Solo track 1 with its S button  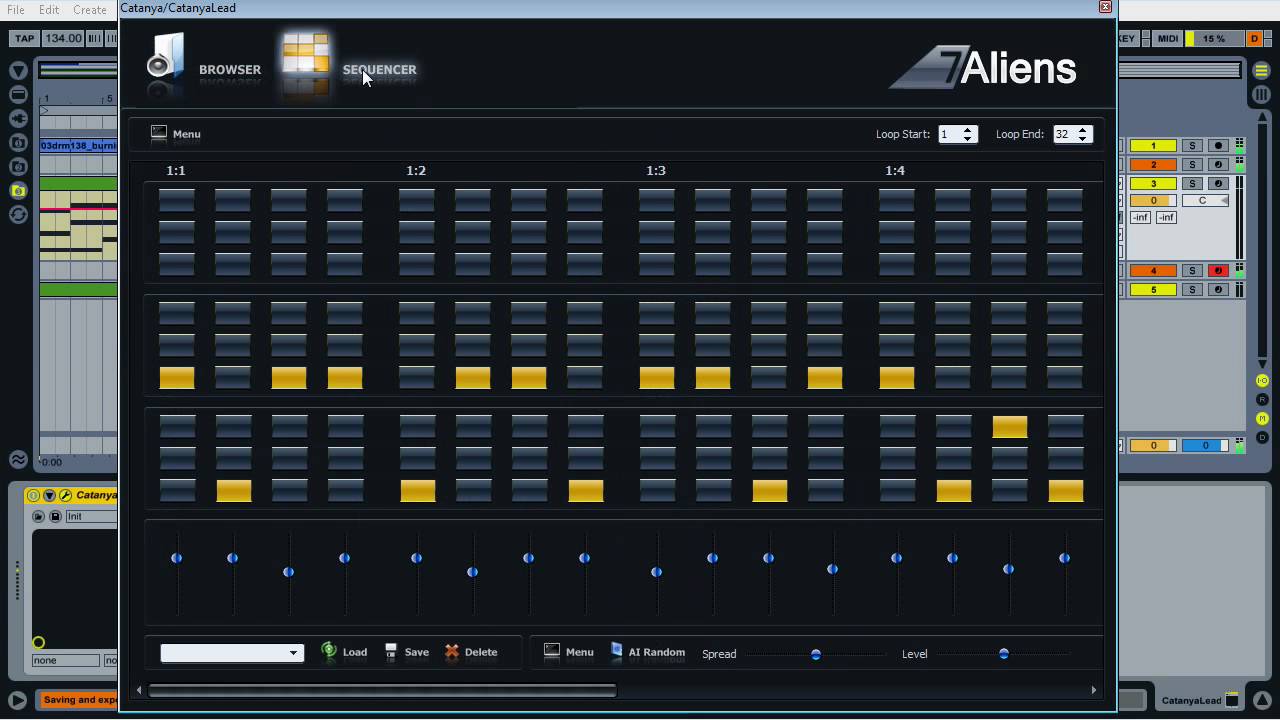click(1192, 146)
